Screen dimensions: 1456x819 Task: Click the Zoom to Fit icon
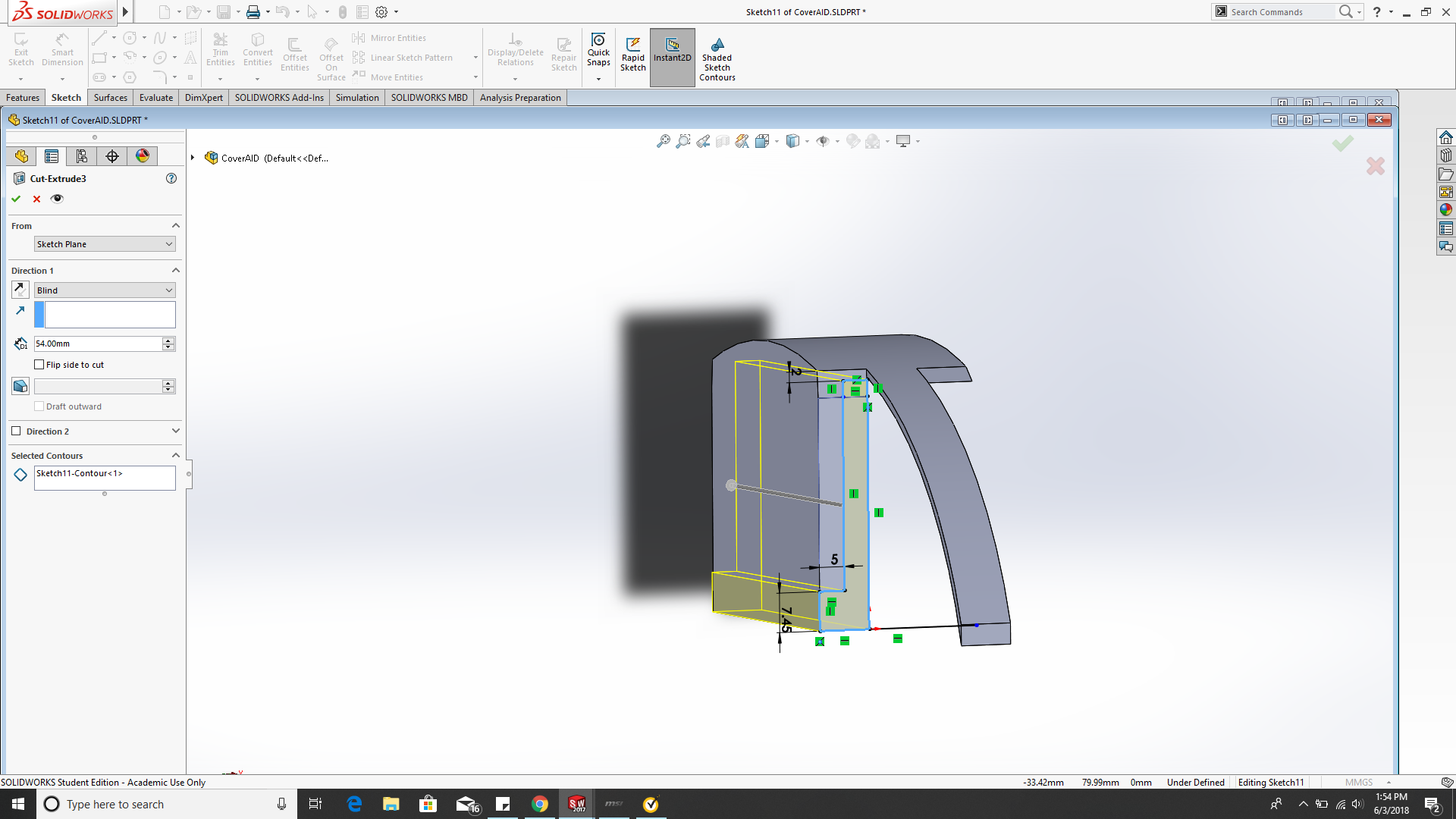click(x=664, y=141)
